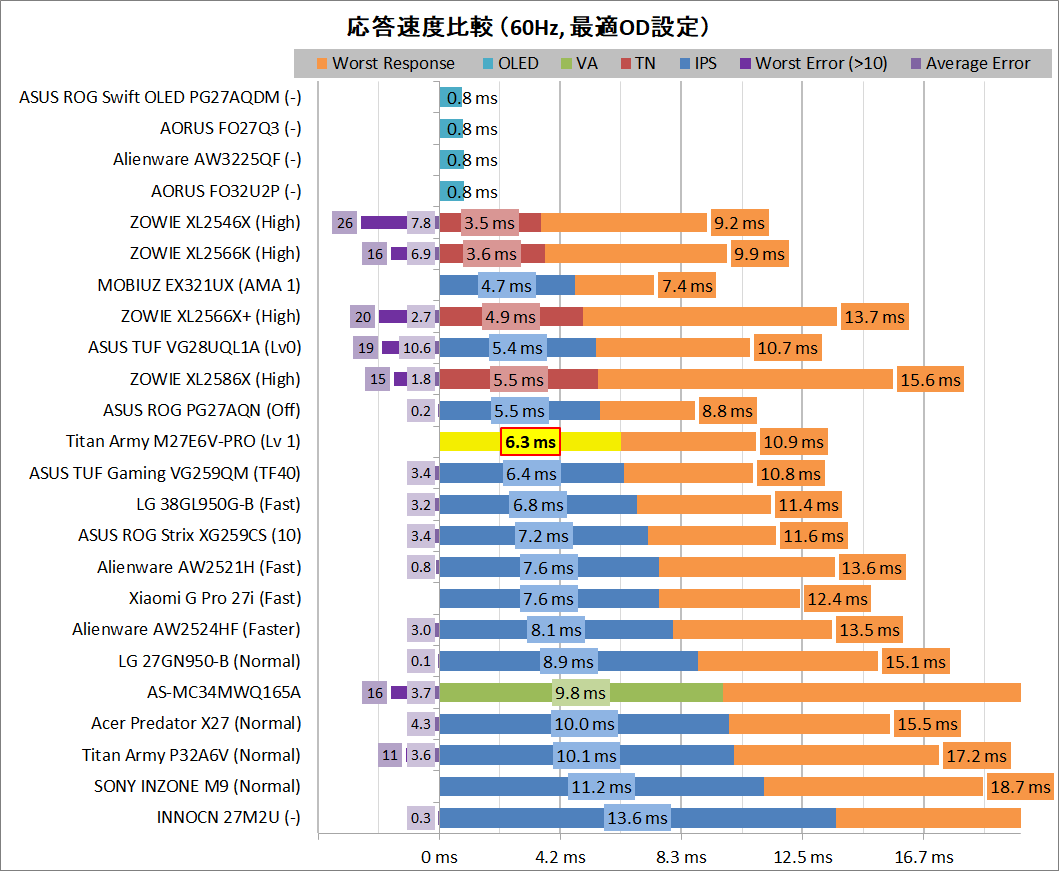Click the AORUS FO32U2P (-) label
Viewport: 1059px width, 871px height.
[x=226, y=191]
